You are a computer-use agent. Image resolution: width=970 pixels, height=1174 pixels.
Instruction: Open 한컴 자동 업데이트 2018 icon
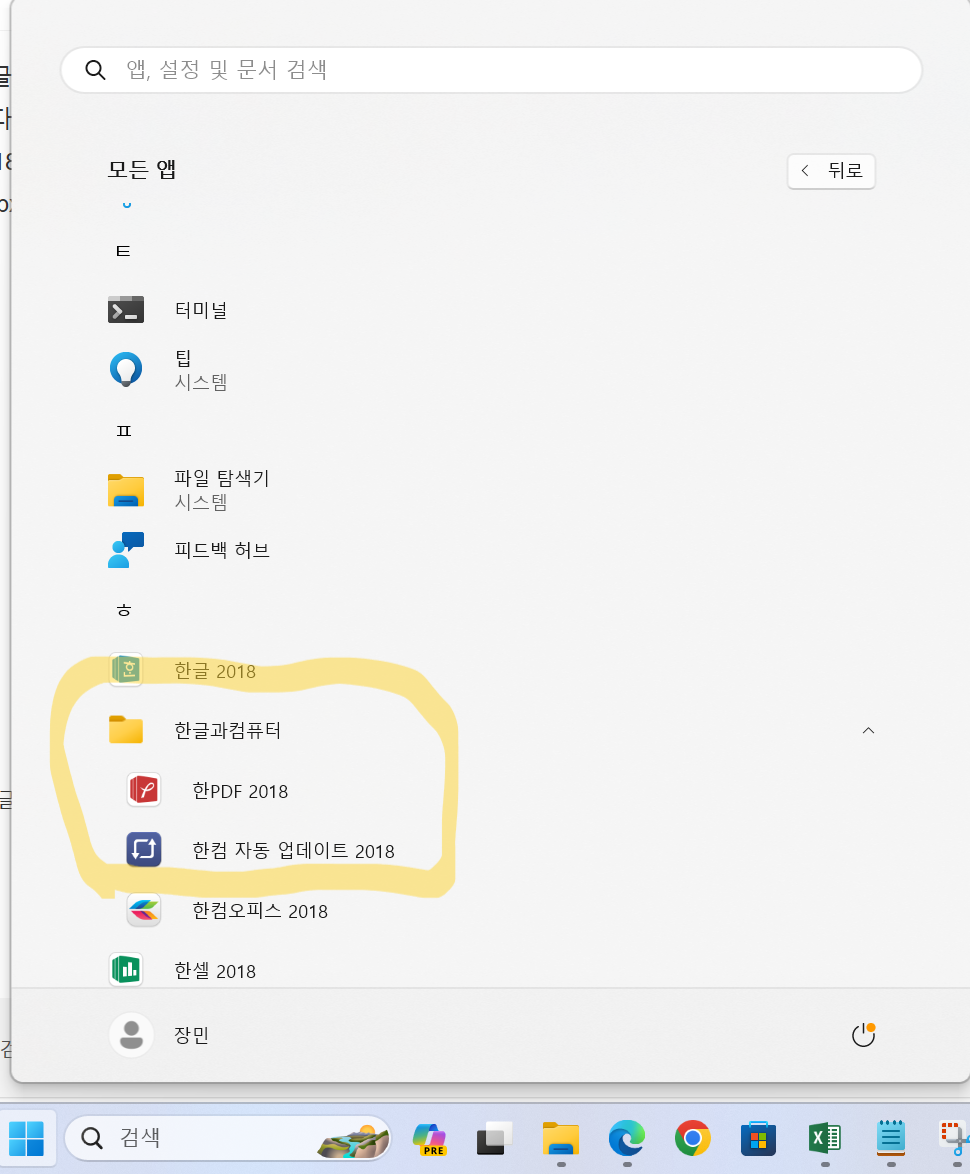pyautogui.click(x=144, y=850)
